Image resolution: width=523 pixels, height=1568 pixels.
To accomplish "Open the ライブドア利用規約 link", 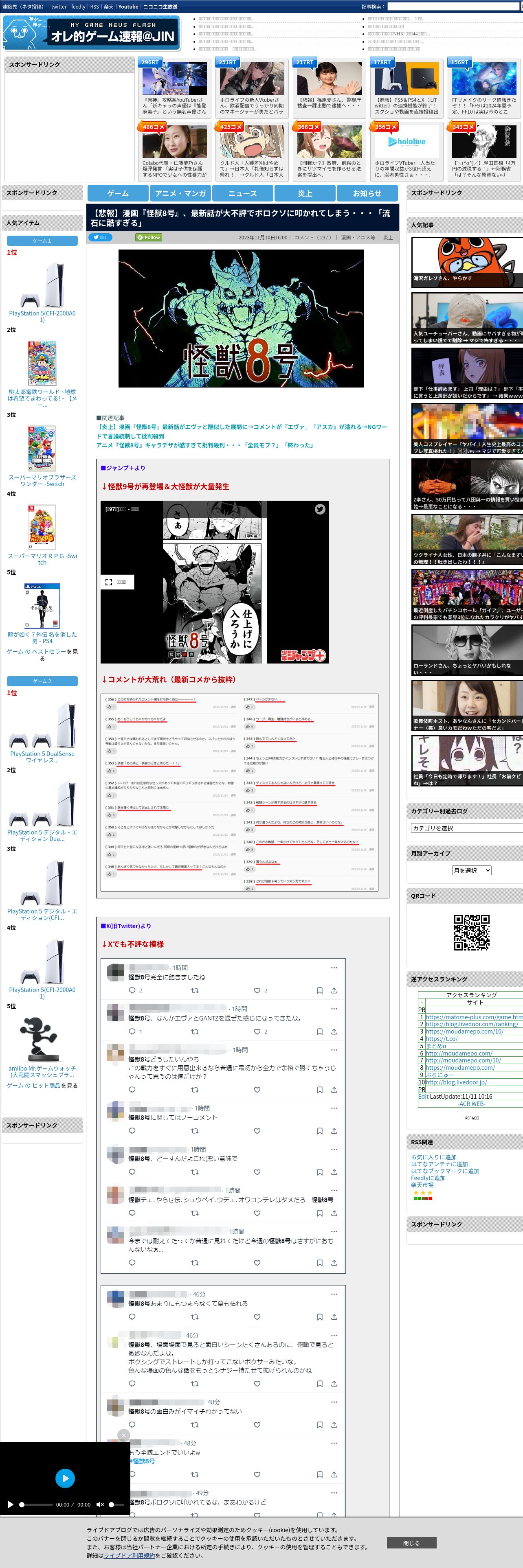I will (129, 1555).
